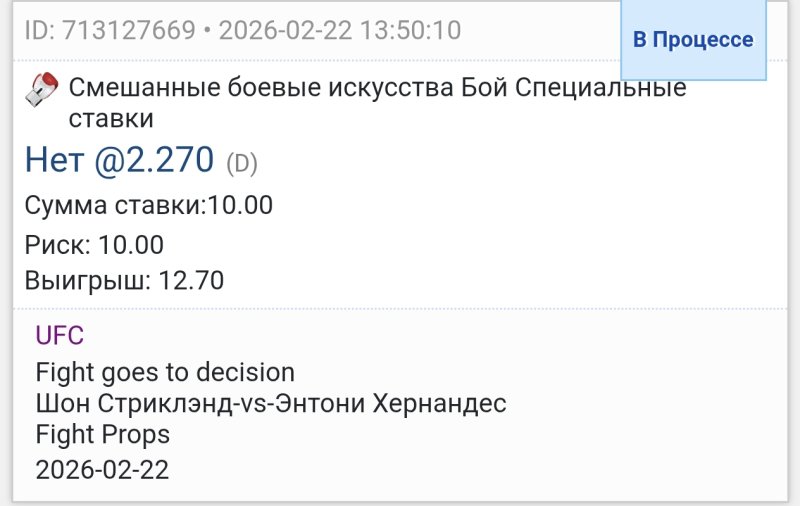The height and width of the screenshot is (506, 800).
Task: Click the "Сумма ставки:10.00" line
Action: tap(149, 206)
